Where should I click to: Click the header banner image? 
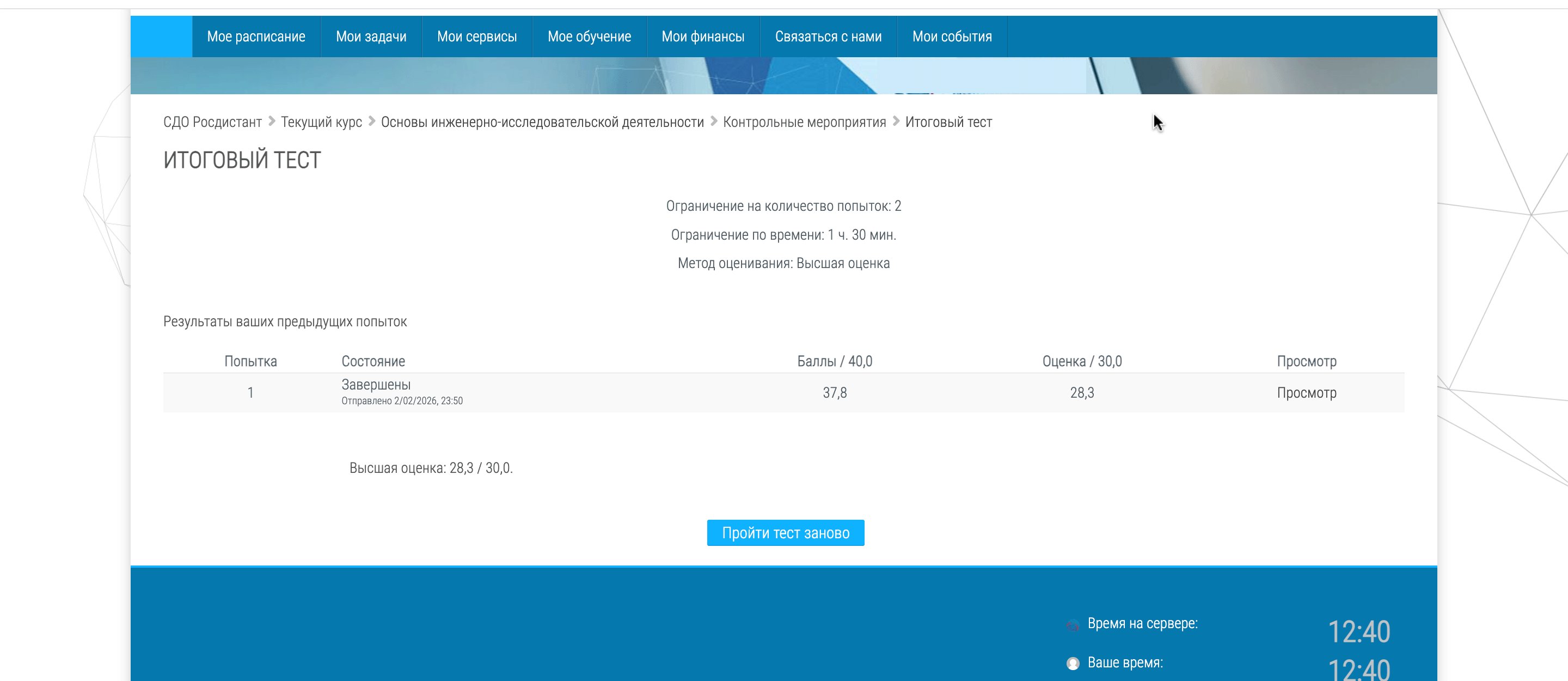(783, 76)
